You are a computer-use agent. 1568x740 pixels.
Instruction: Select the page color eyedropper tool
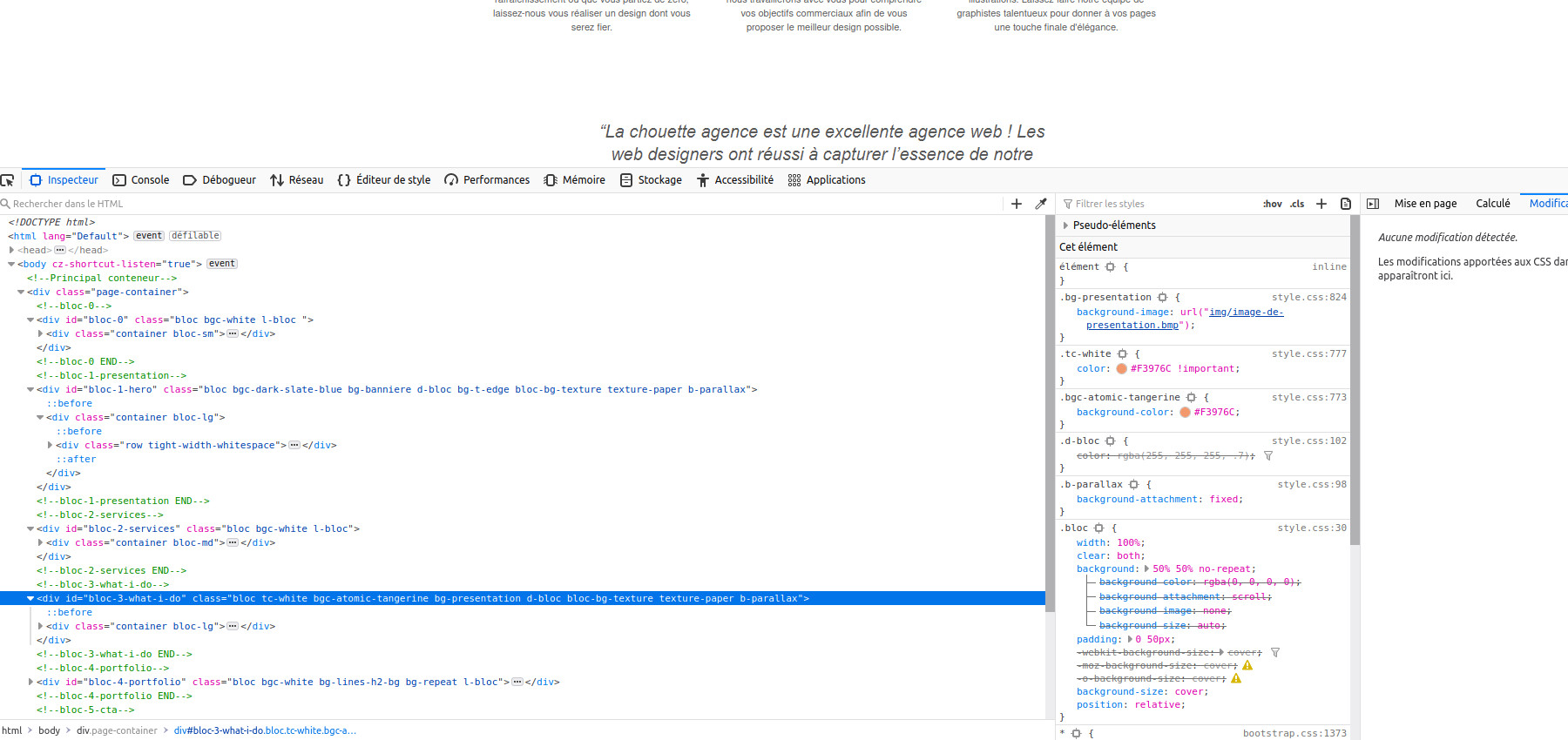[x=1040, y=204]
